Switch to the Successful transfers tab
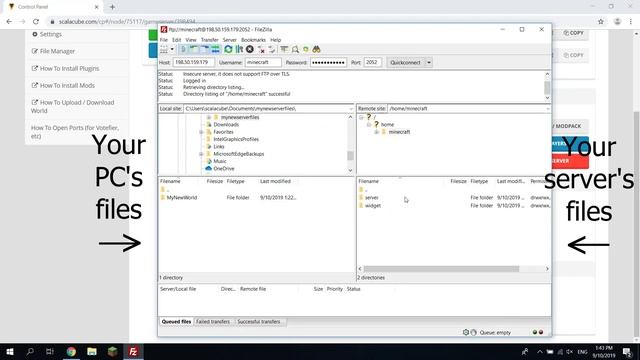This screenshot has height=360, width=640. pyautogui.click(x=259, y=322)
